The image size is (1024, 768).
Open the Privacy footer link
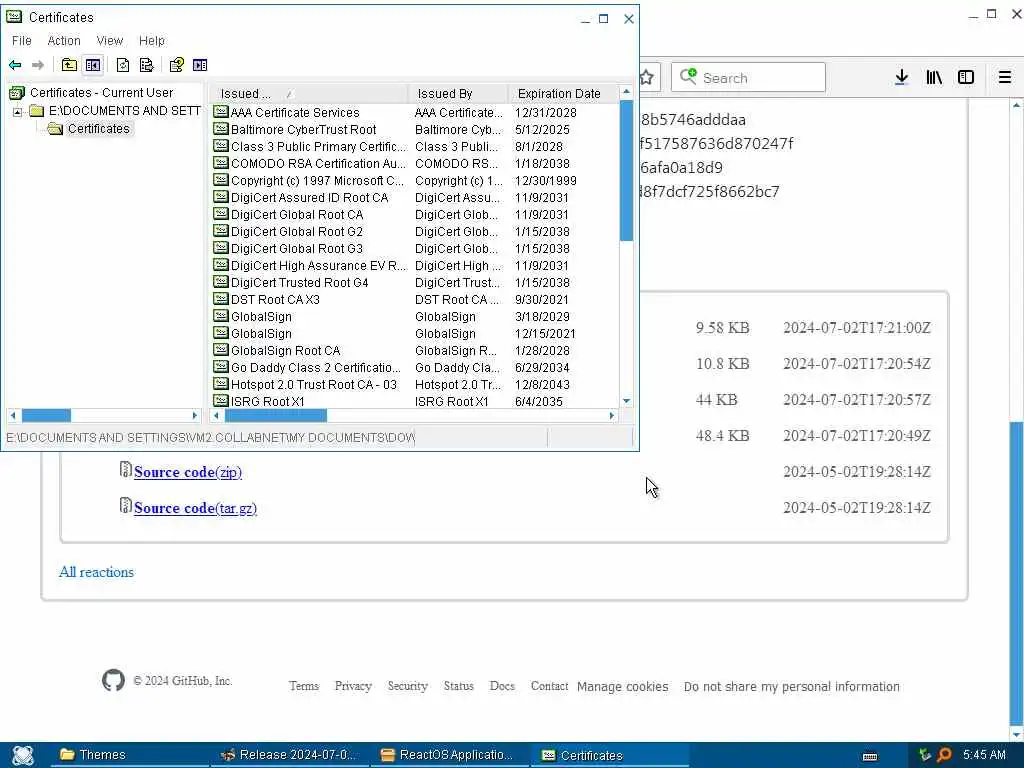353,686
